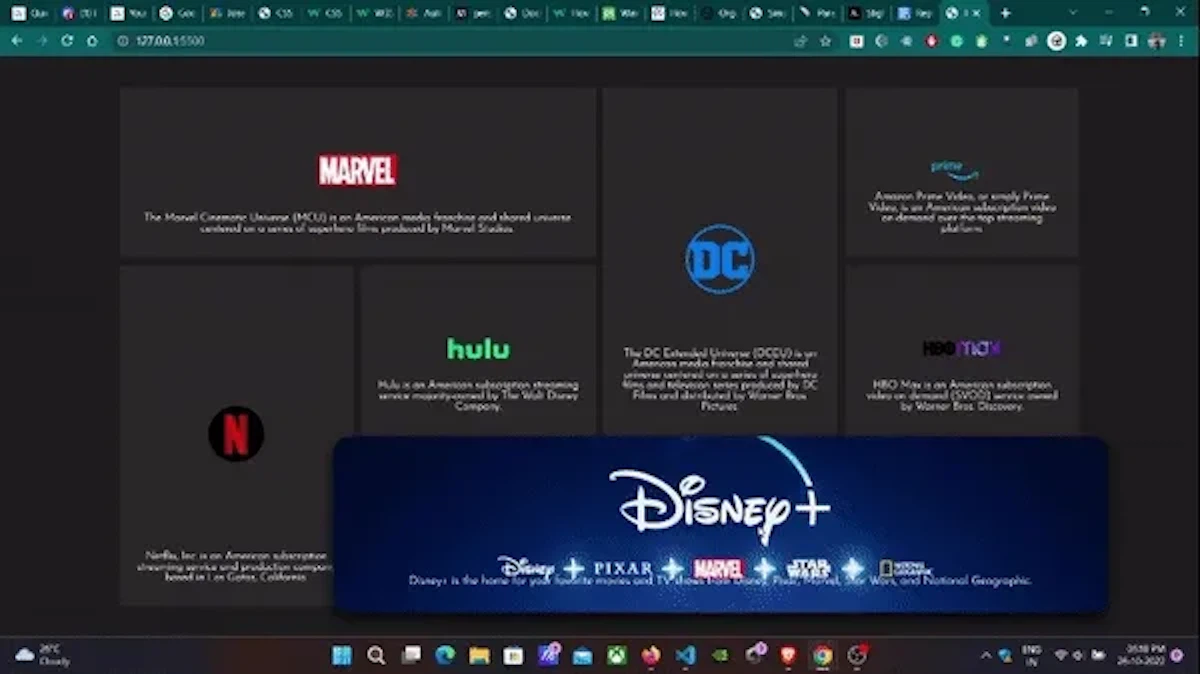The image size is (1200, 674).
Task: Click the DC Extended Universe description text
Action: pyautogui.click(x=719, y=379)
